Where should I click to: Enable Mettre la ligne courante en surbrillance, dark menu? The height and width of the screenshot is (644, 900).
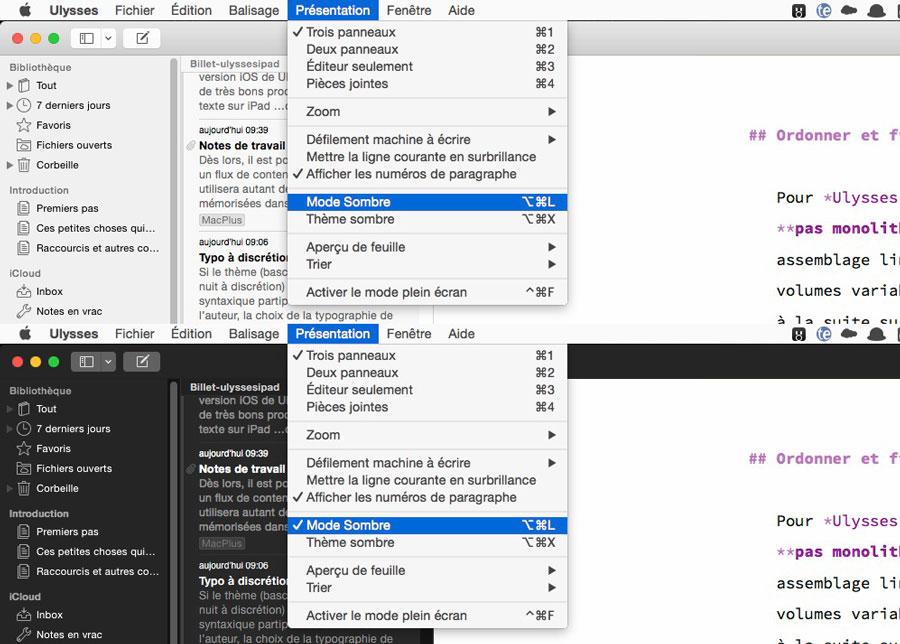pyautogui.click(x=427, y=480)
